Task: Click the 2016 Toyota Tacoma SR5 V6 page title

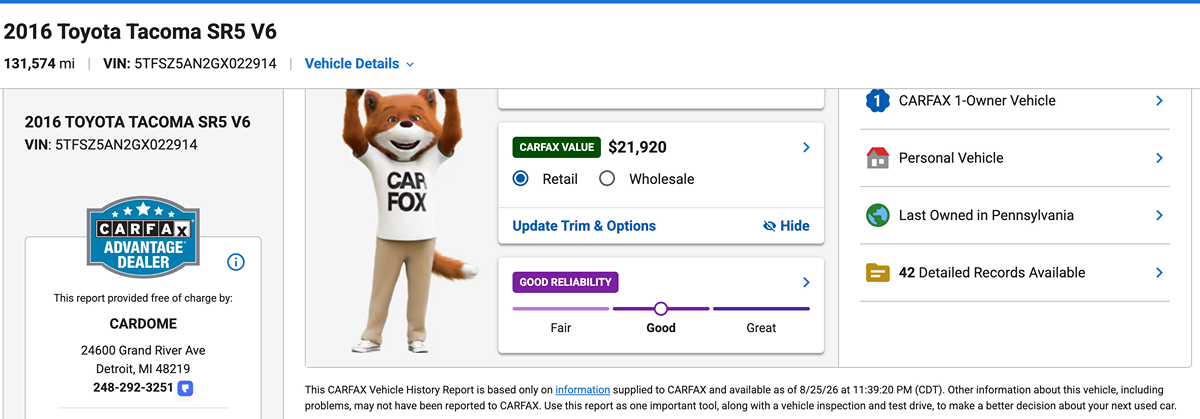Action: (140, 31)
